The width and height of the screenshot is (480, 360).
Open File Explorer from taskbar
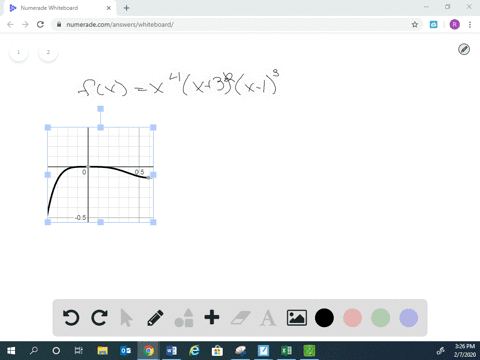click(102, 351)
